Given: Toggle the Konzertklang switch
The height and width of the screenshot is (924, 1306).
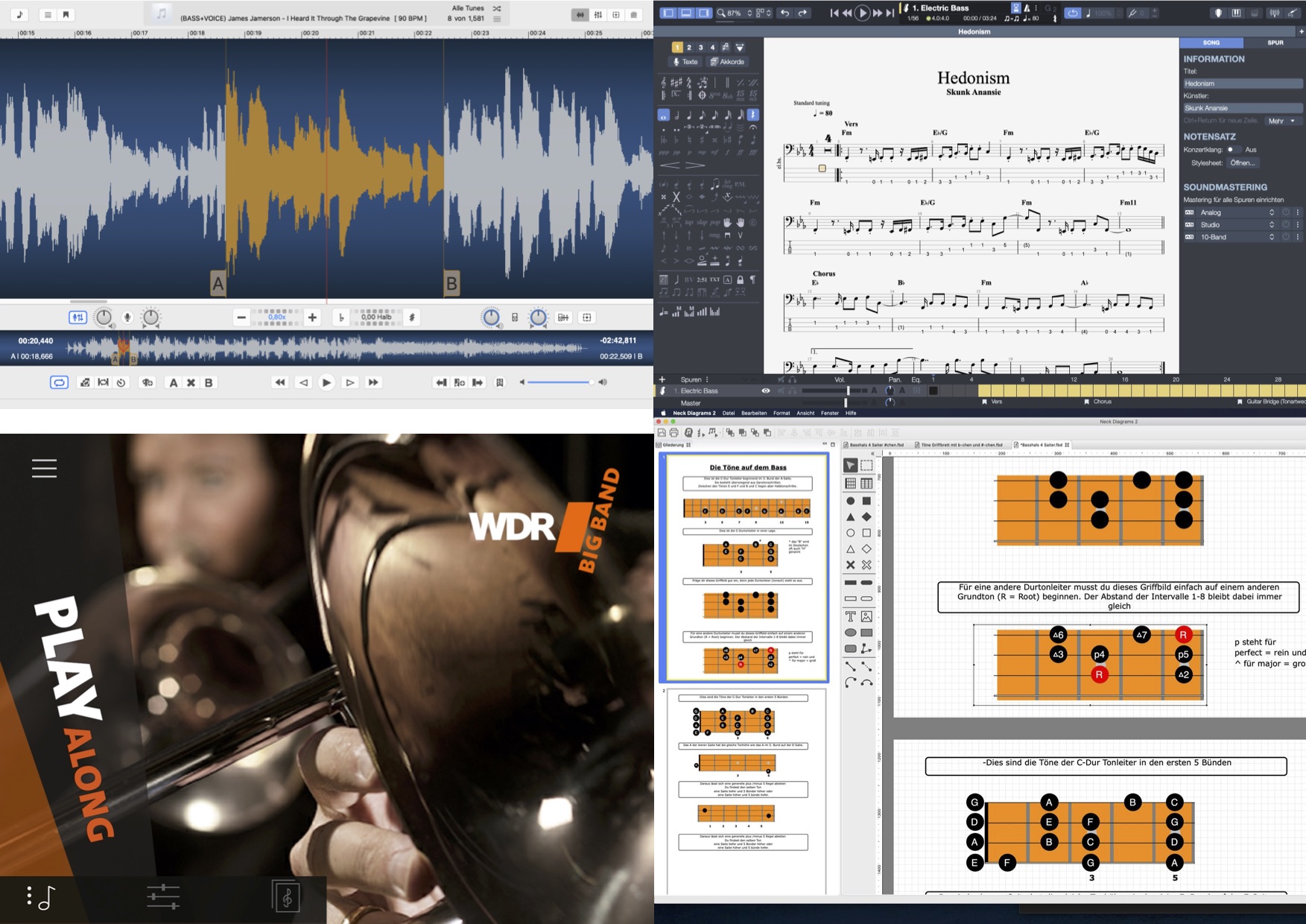Looking at the screenshot, I should 1234,150.
